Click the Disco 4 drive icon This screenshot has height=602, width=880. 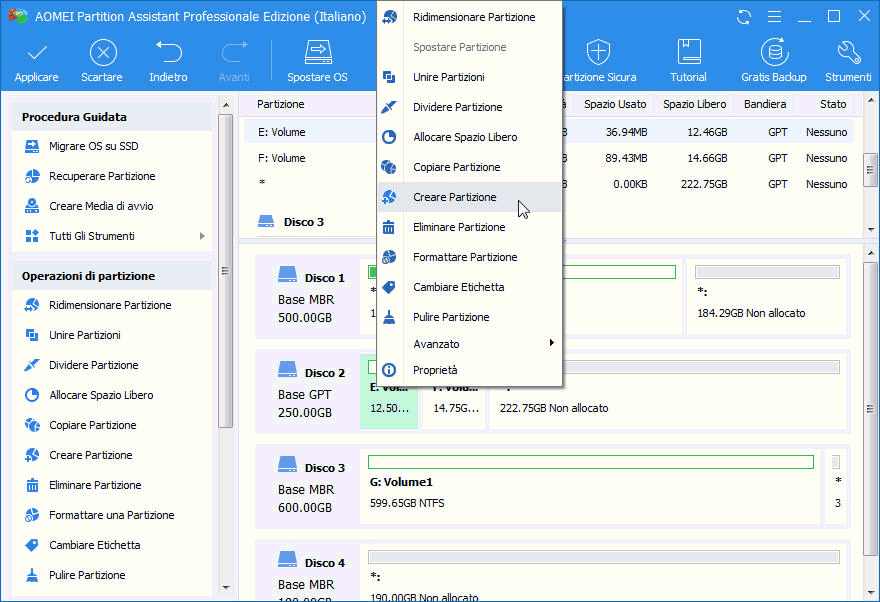(x=287, y=559)
